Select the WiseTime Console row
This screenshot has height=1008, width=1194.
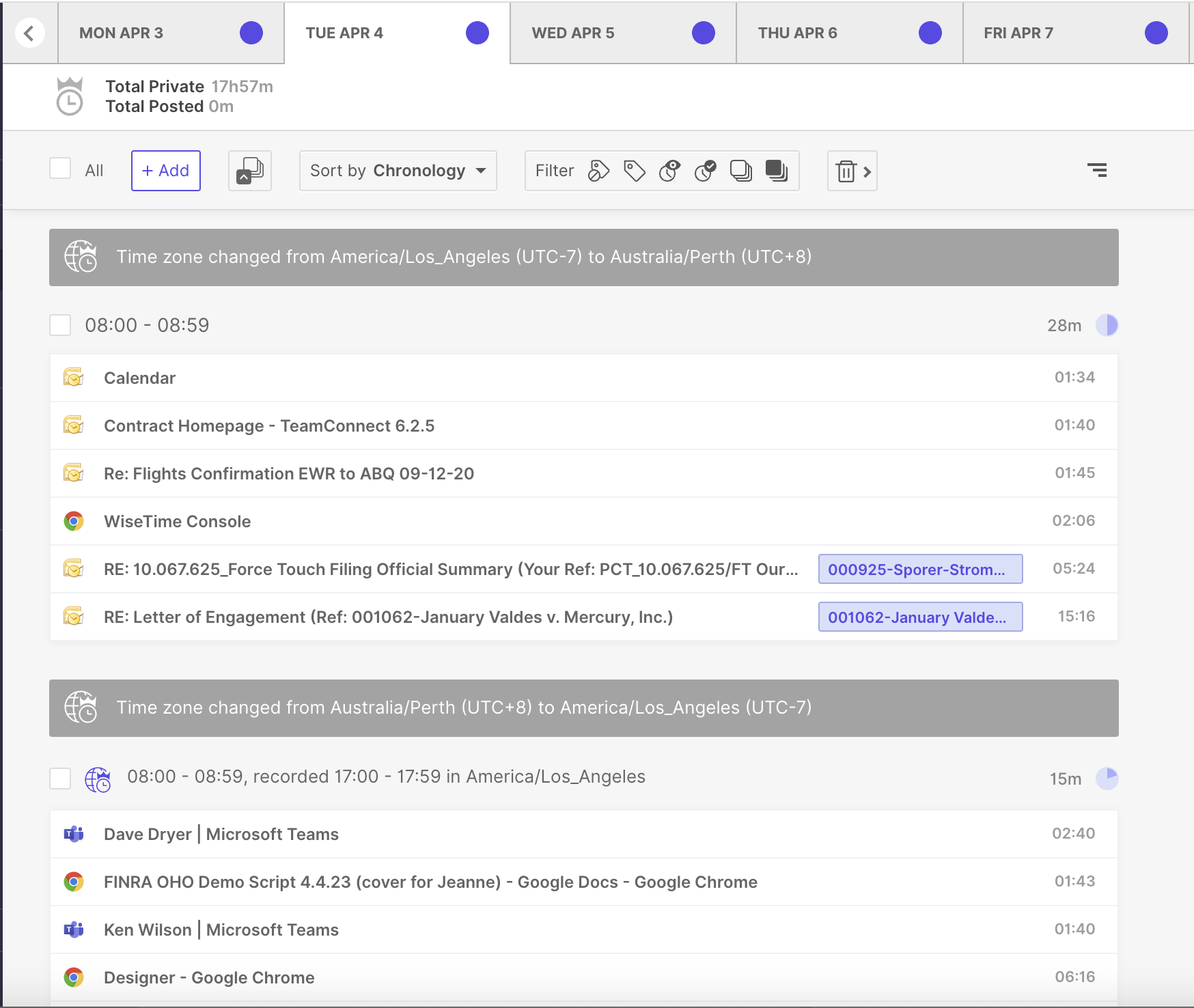tap(584, 521)
